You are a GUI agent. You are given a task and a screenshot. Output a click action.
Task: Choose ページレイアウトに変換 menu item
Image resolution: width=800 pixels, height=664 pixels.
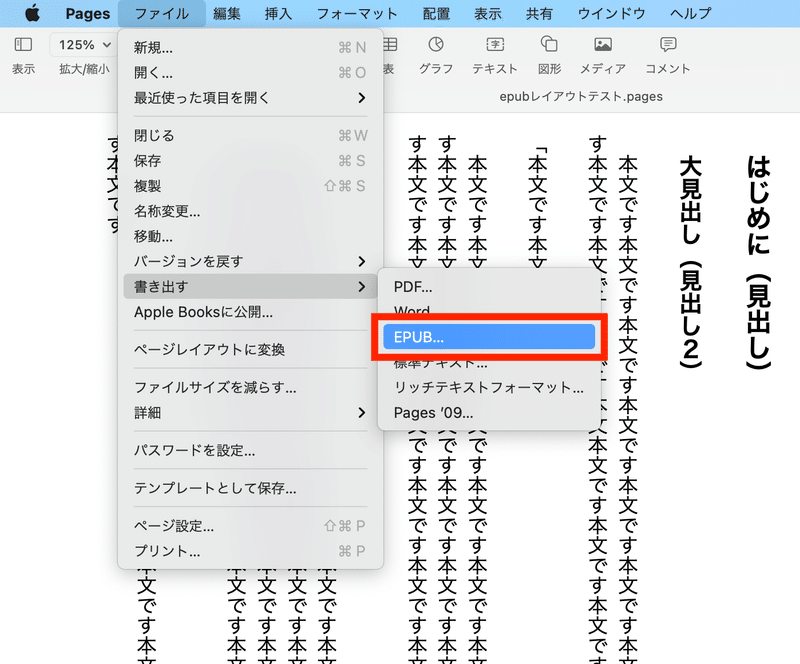tap(251, 350)
